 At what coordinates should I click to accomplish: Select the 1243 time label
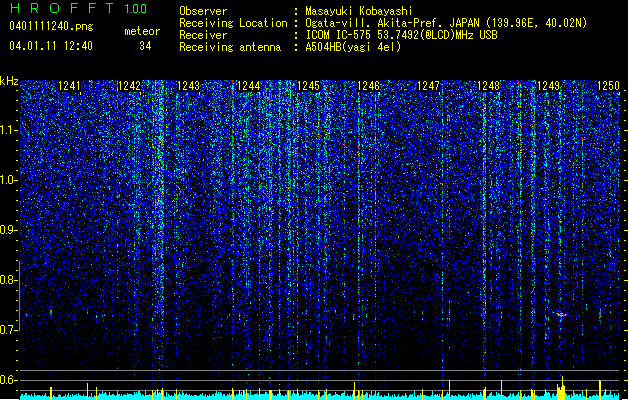pos(189,86)
